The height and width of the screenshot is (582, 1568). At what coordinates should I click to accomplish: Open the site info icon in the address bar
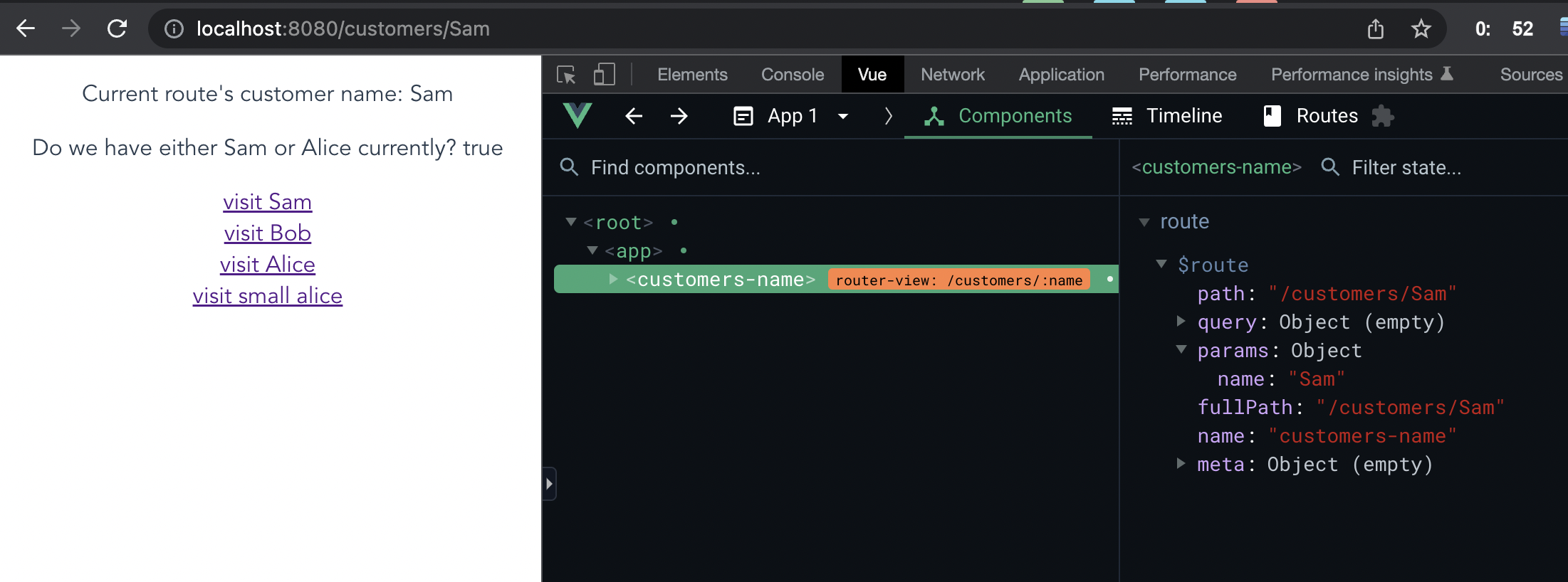point(174,28)
